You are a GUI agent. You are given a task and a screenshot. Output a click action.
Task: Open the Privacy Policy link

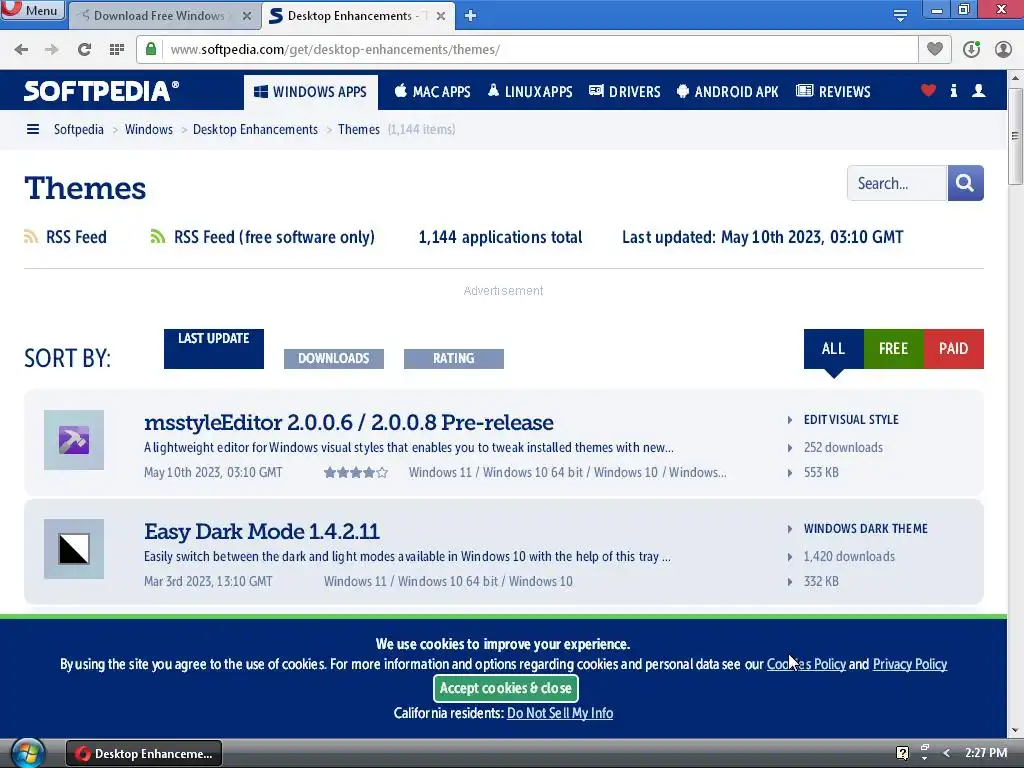910,664
